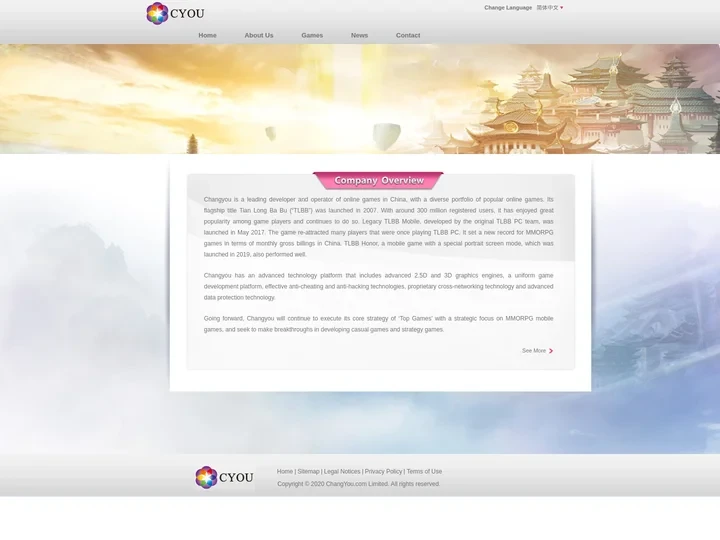Open the Privacy Policy footer link

pyautogui.click(x=383, y=472)
